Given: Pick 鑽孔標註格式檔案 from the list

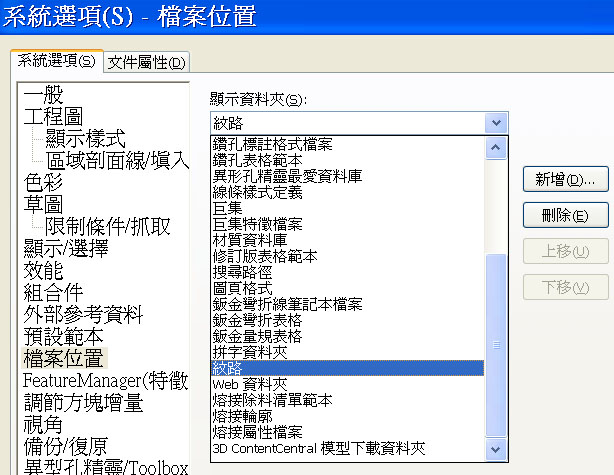Looking at the screenshot, I should [347, 144].
